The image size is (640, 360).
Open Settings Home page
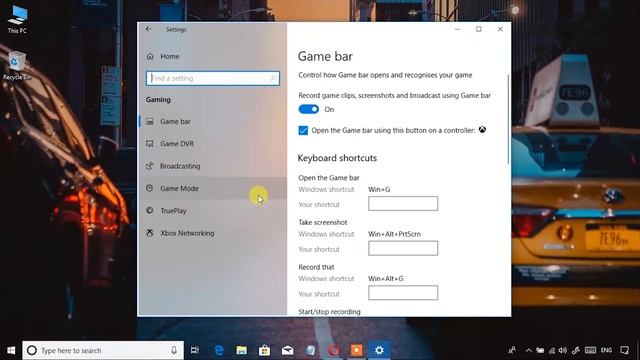pos(170,56)
